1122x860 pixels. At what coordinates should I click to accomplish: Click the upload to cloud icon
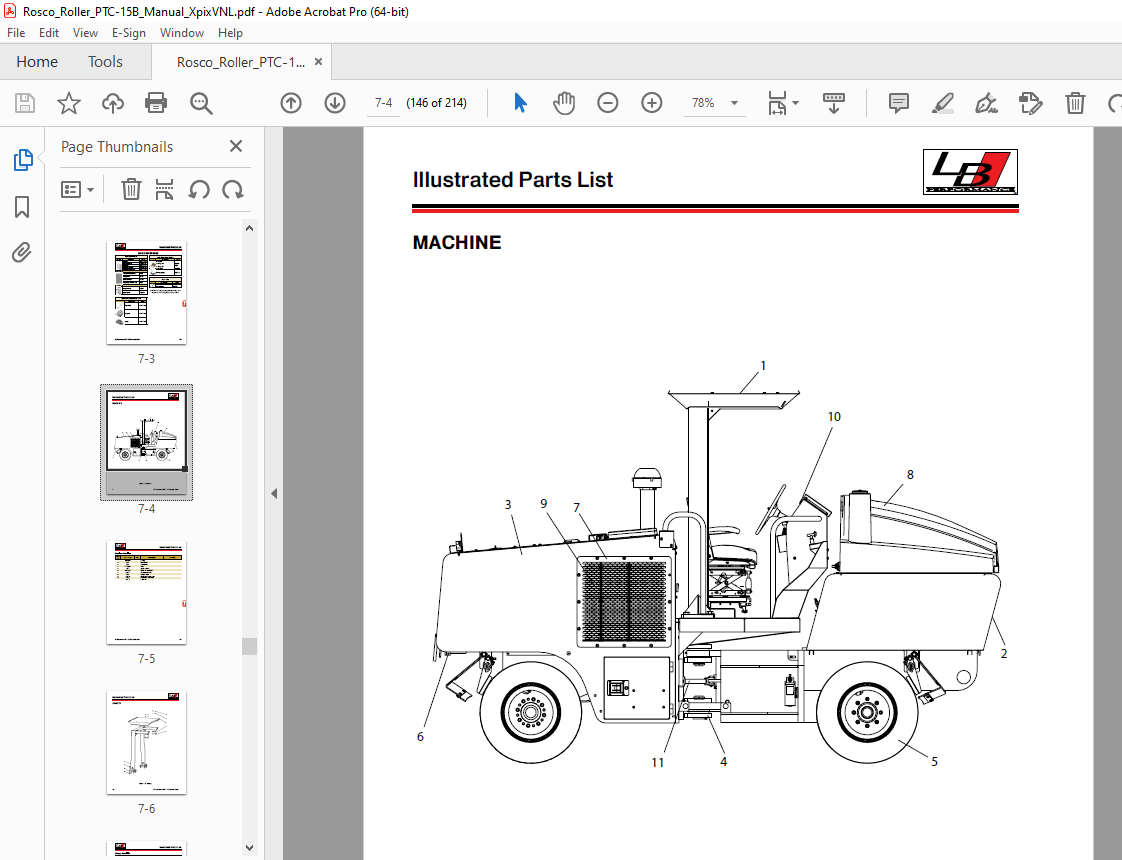112,103
